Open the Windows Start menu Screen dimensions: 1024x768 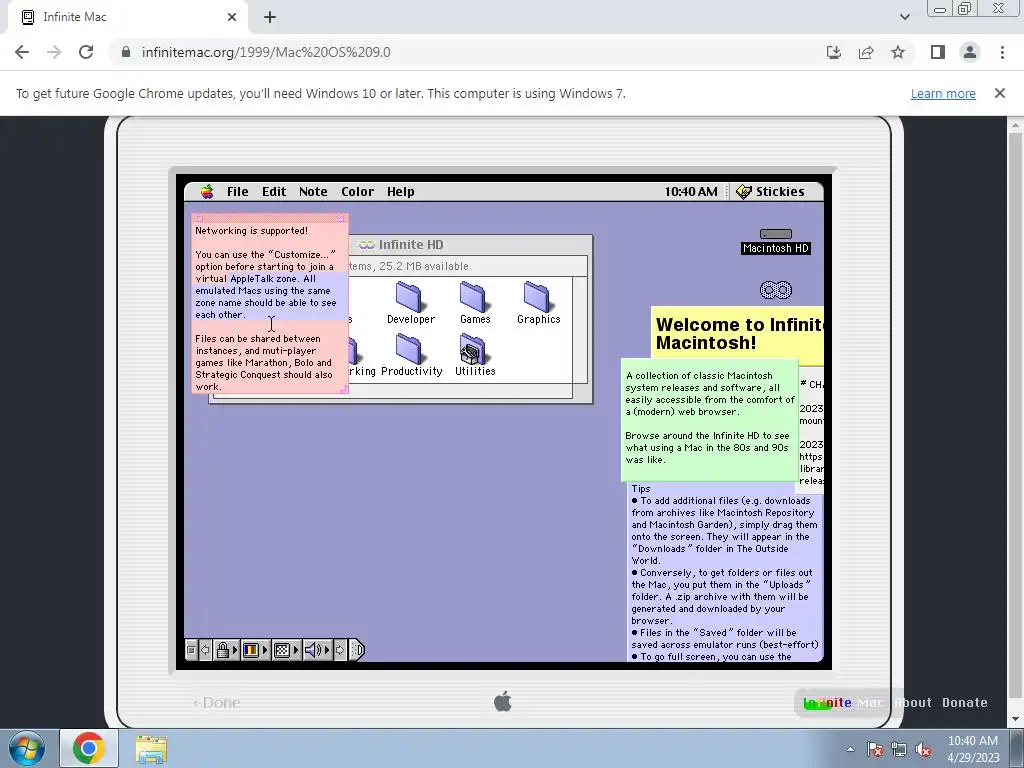click(x=27, y=748)
